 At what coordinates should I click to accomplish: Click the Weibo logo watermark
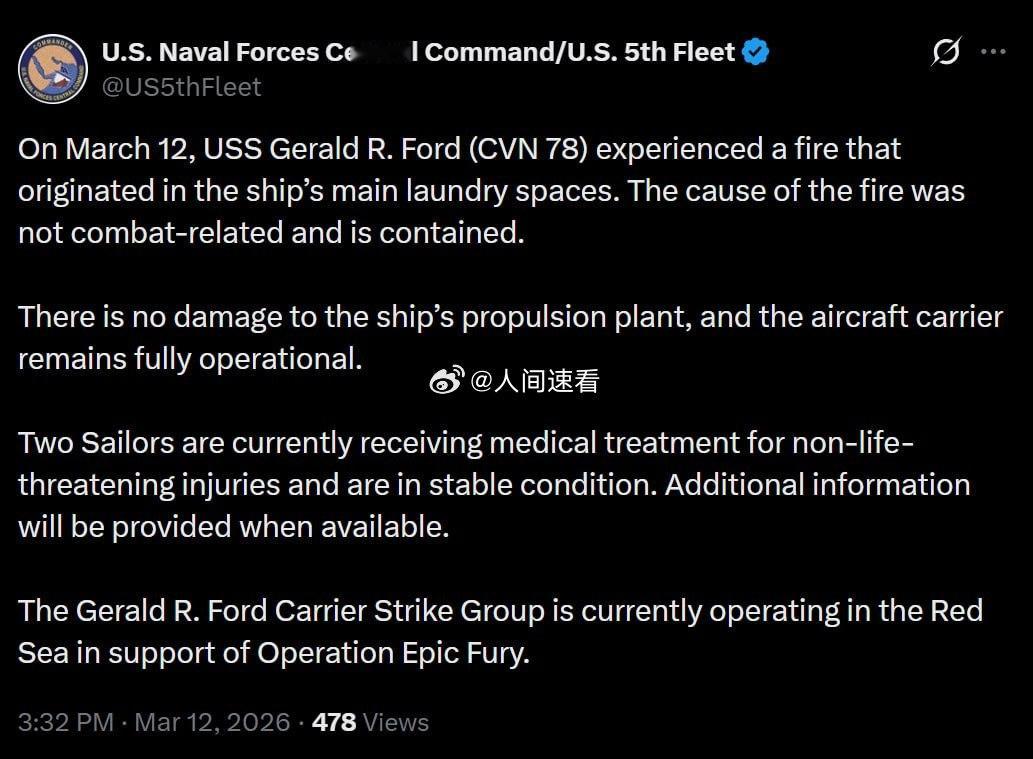(447, 380)
